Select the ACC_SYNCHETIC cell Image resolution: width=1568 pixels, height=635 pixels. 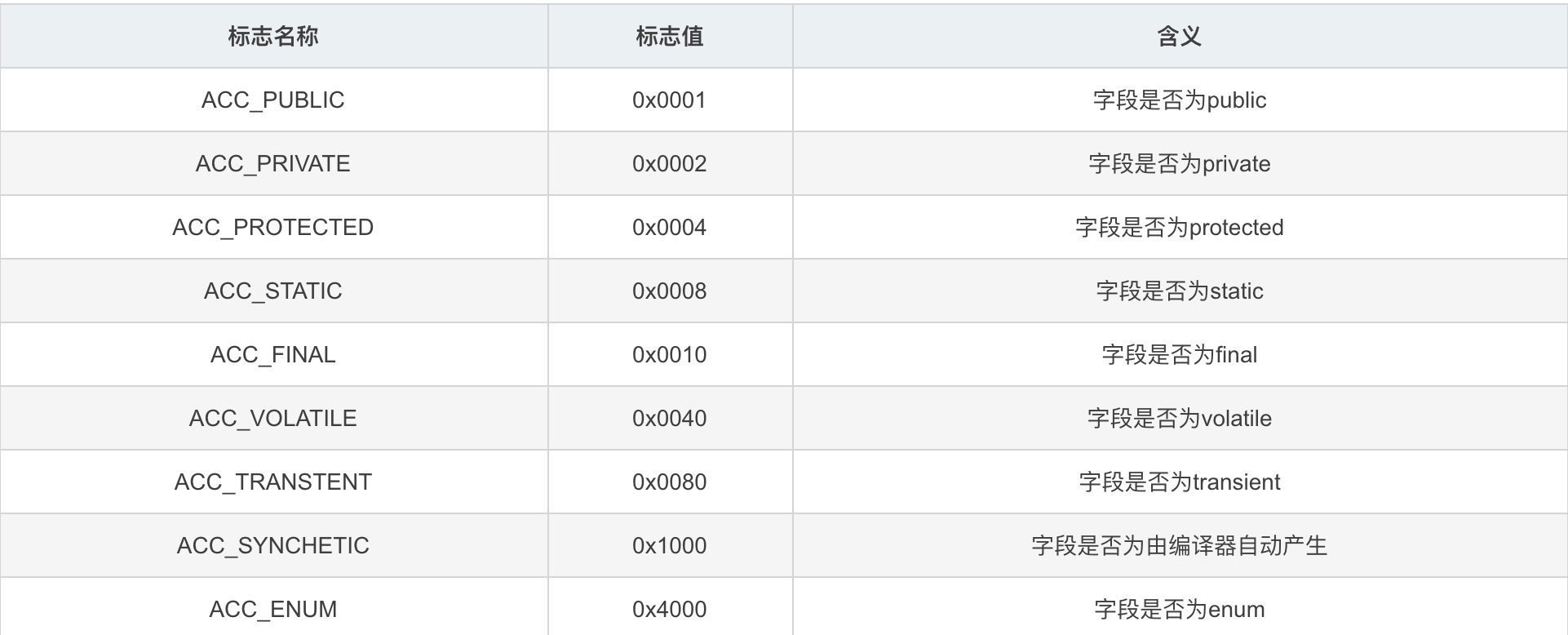pos(273,545)
